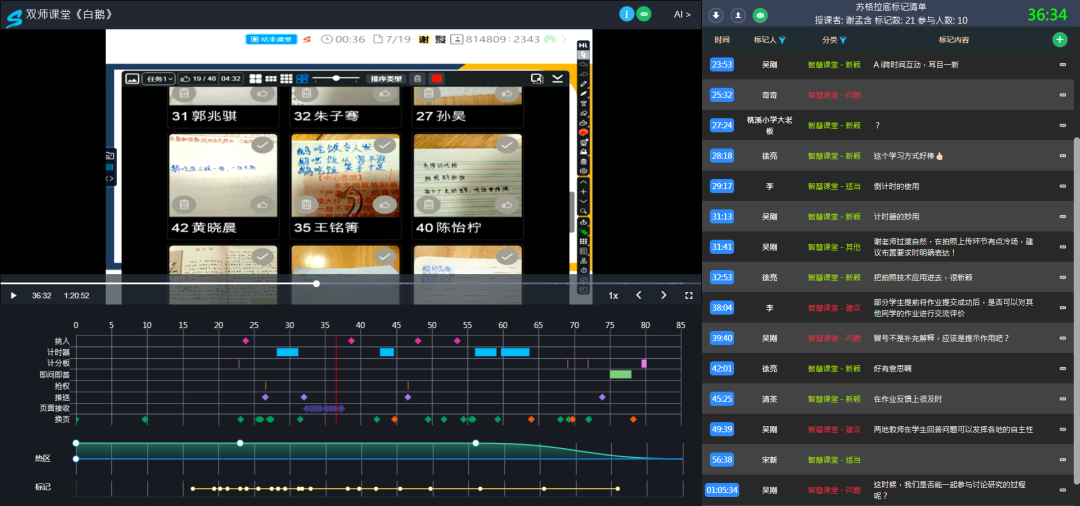The width and height of the screenshot is (1080, 506).
Task: Filter markers by 分类 funnel
Action: pyautogui.click(x=843, y=41)
